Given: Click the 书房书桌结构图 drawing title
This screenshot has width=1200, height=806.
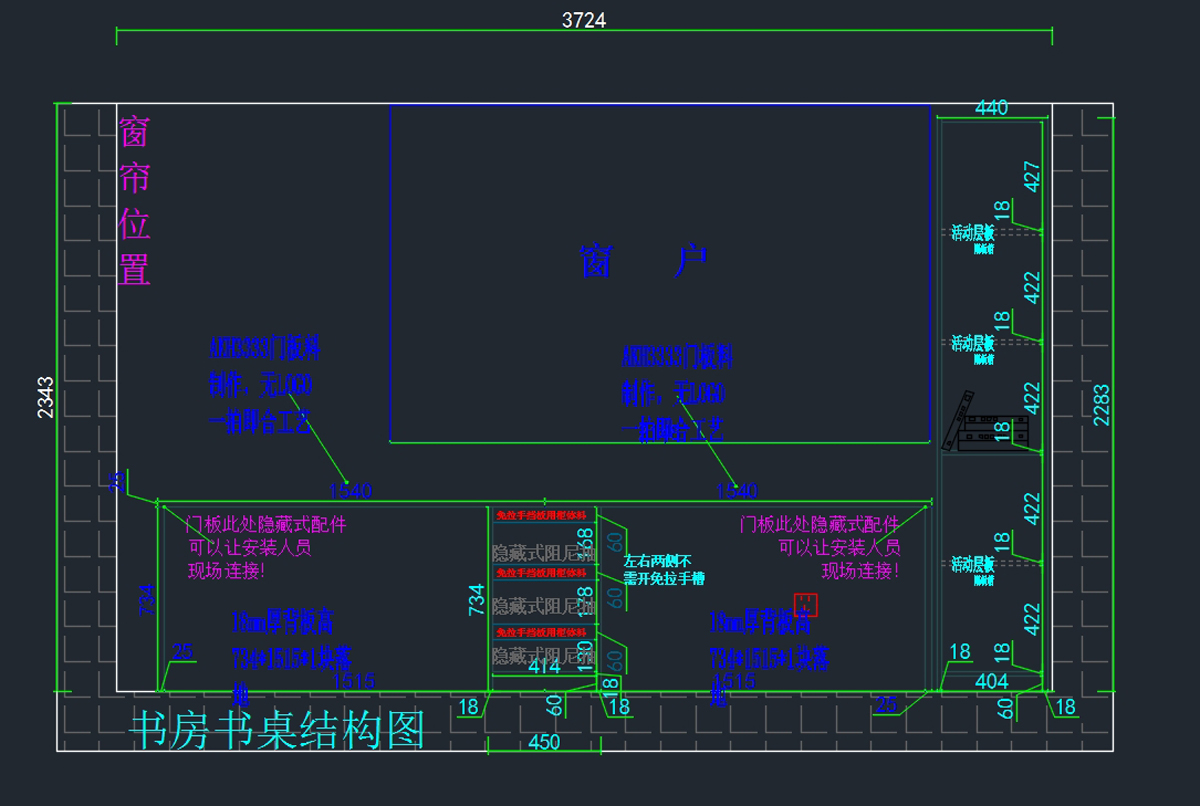Looking at the screenshot, I should pos(278,731).
